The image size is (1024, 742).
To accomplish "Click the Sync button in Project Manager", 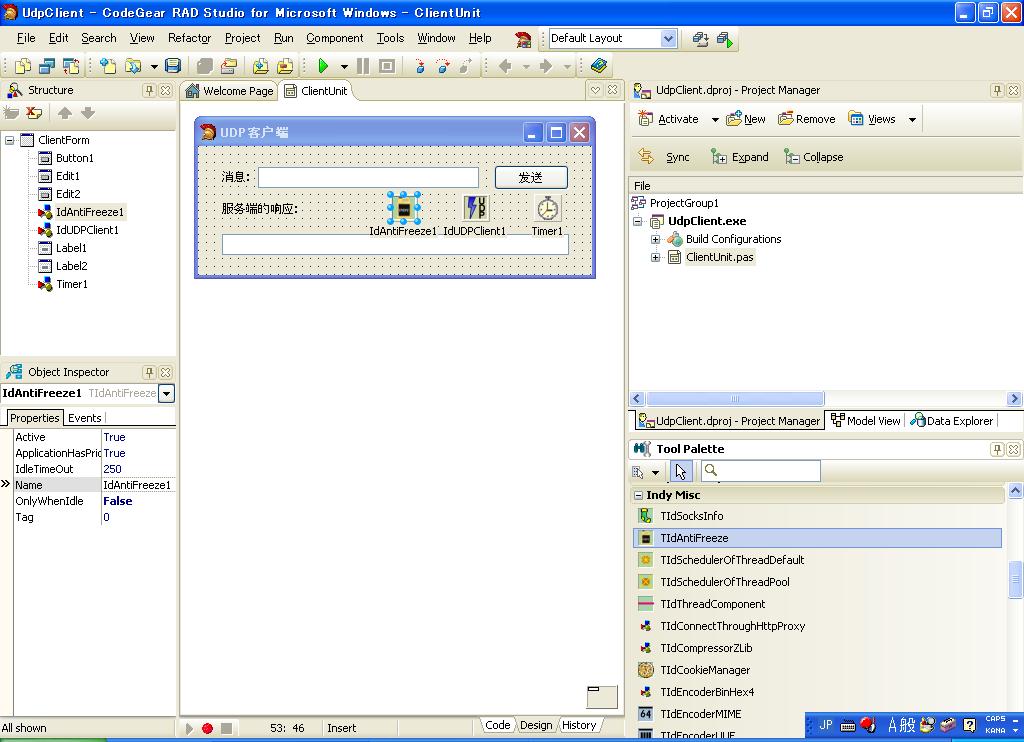I will point(664,157).
